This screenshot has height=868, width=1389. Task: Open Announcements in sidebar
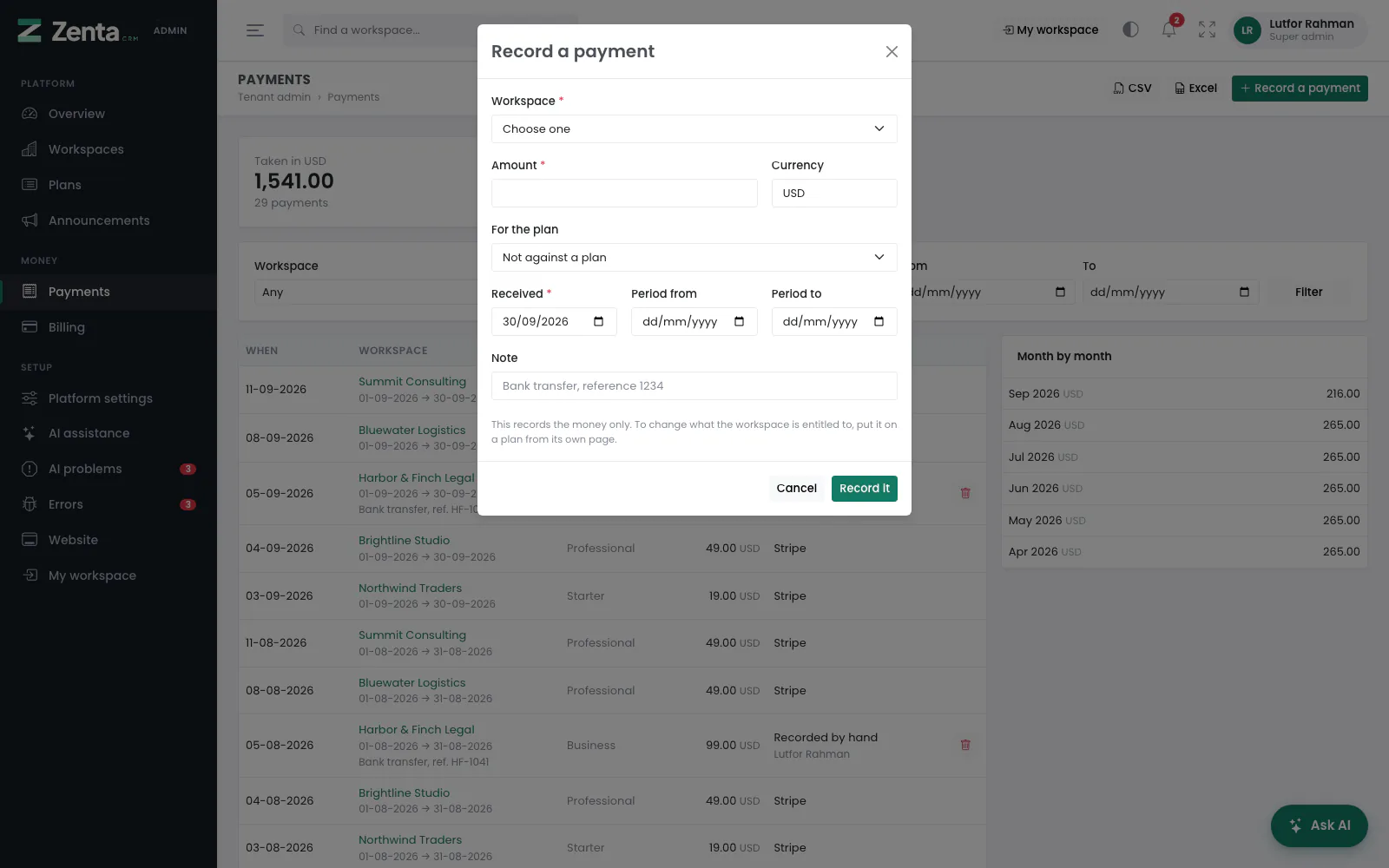[109, 220]
